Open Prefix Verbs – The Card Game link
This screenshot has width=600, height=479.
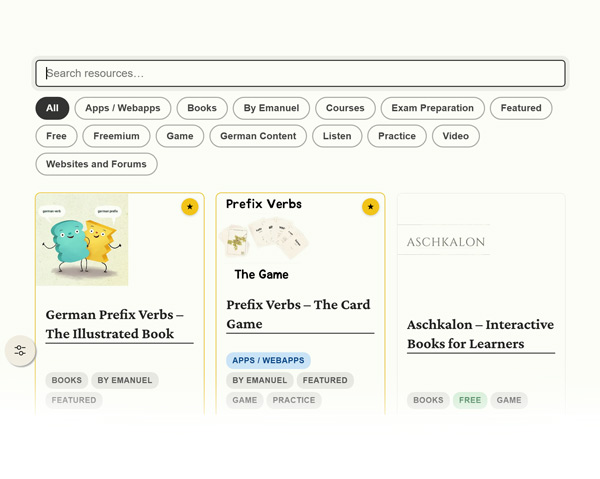coord(298,314)
